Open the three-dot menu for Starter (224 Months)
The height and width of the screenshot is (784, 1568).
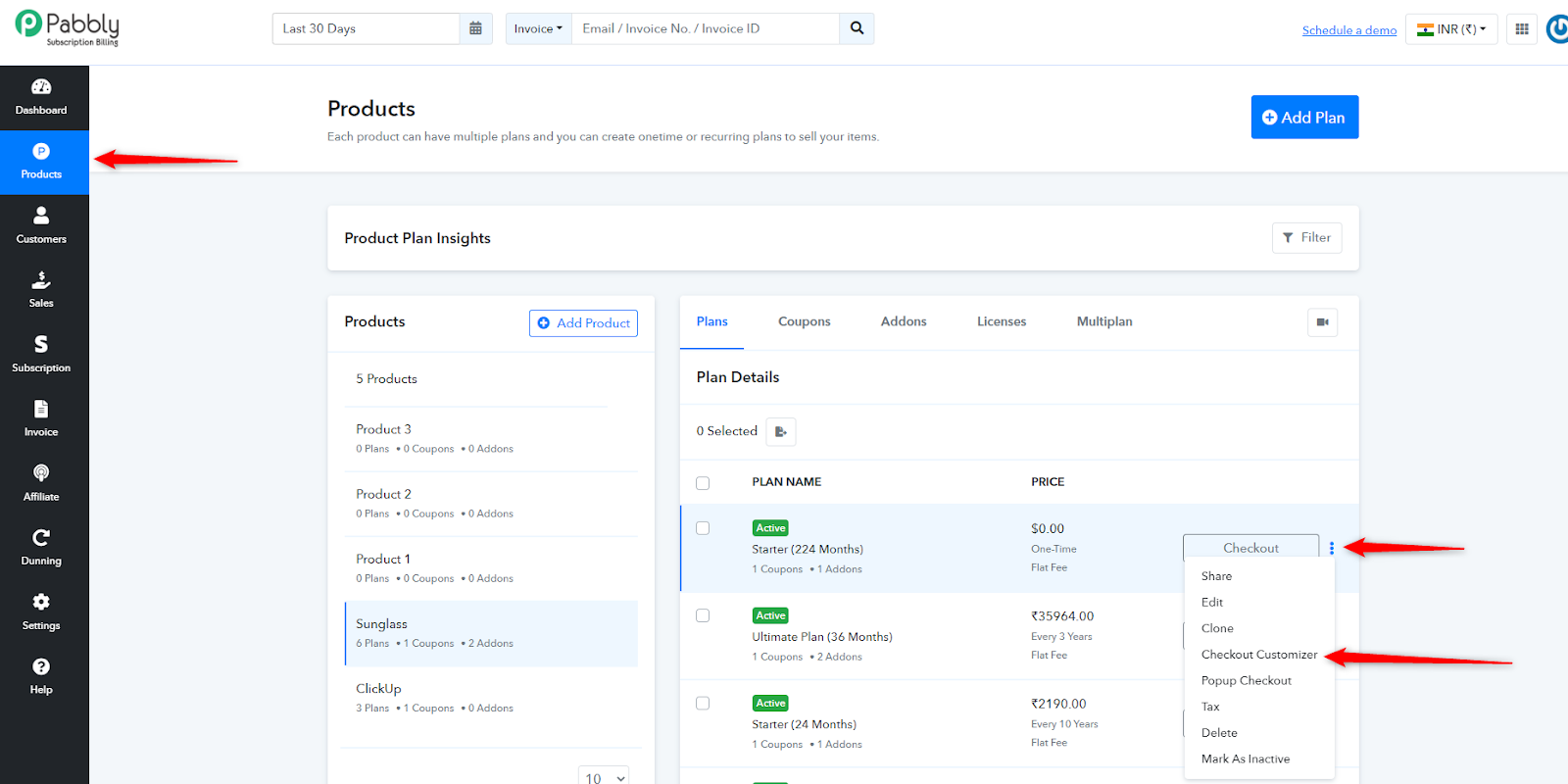[1332, 548]
